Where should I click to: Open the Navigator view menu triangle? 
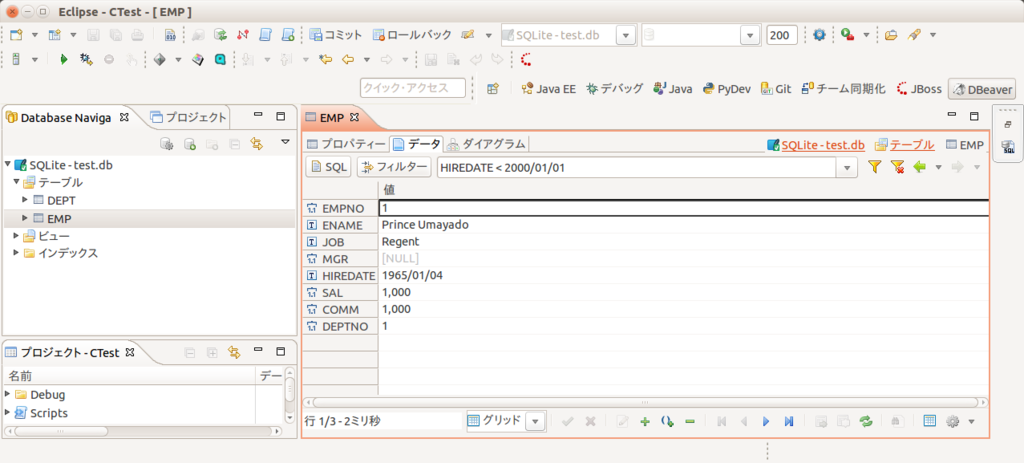pyautogui.click(x=285, y=142)
